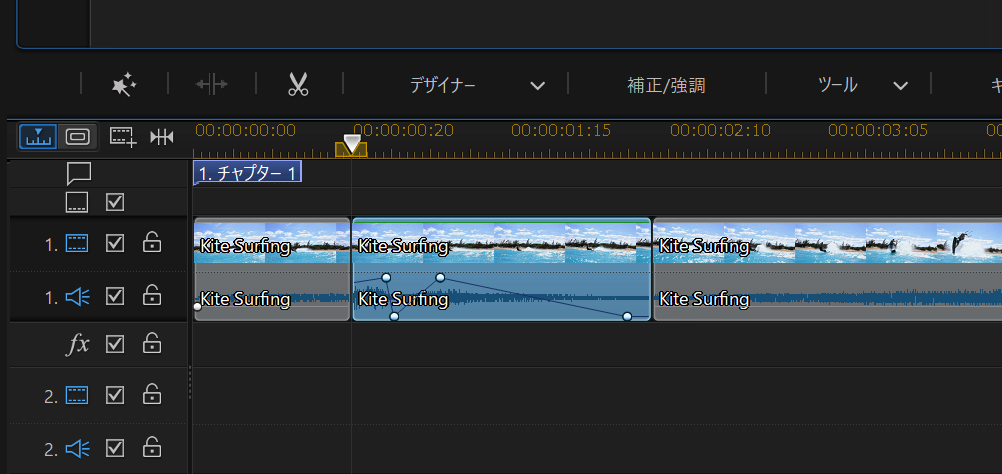Click the fx effect track icon

tap(77, 345)
